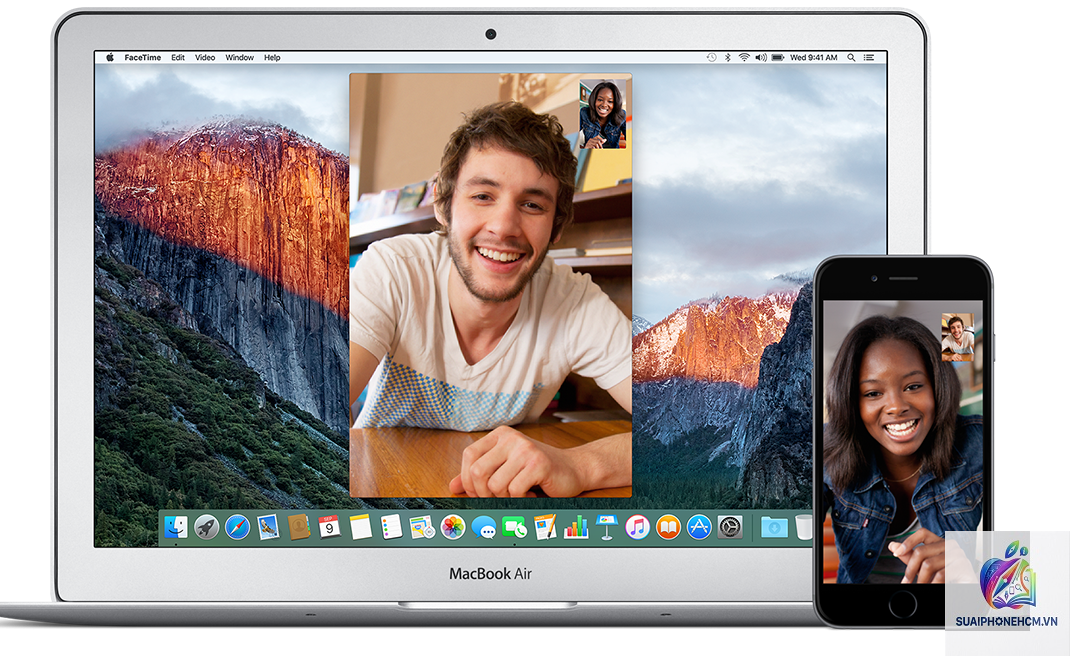The height and width of the screenshot is (656, 1070).
Task: Tap main FaceTime video on iPhone
Action: click(x=903, y=442)
